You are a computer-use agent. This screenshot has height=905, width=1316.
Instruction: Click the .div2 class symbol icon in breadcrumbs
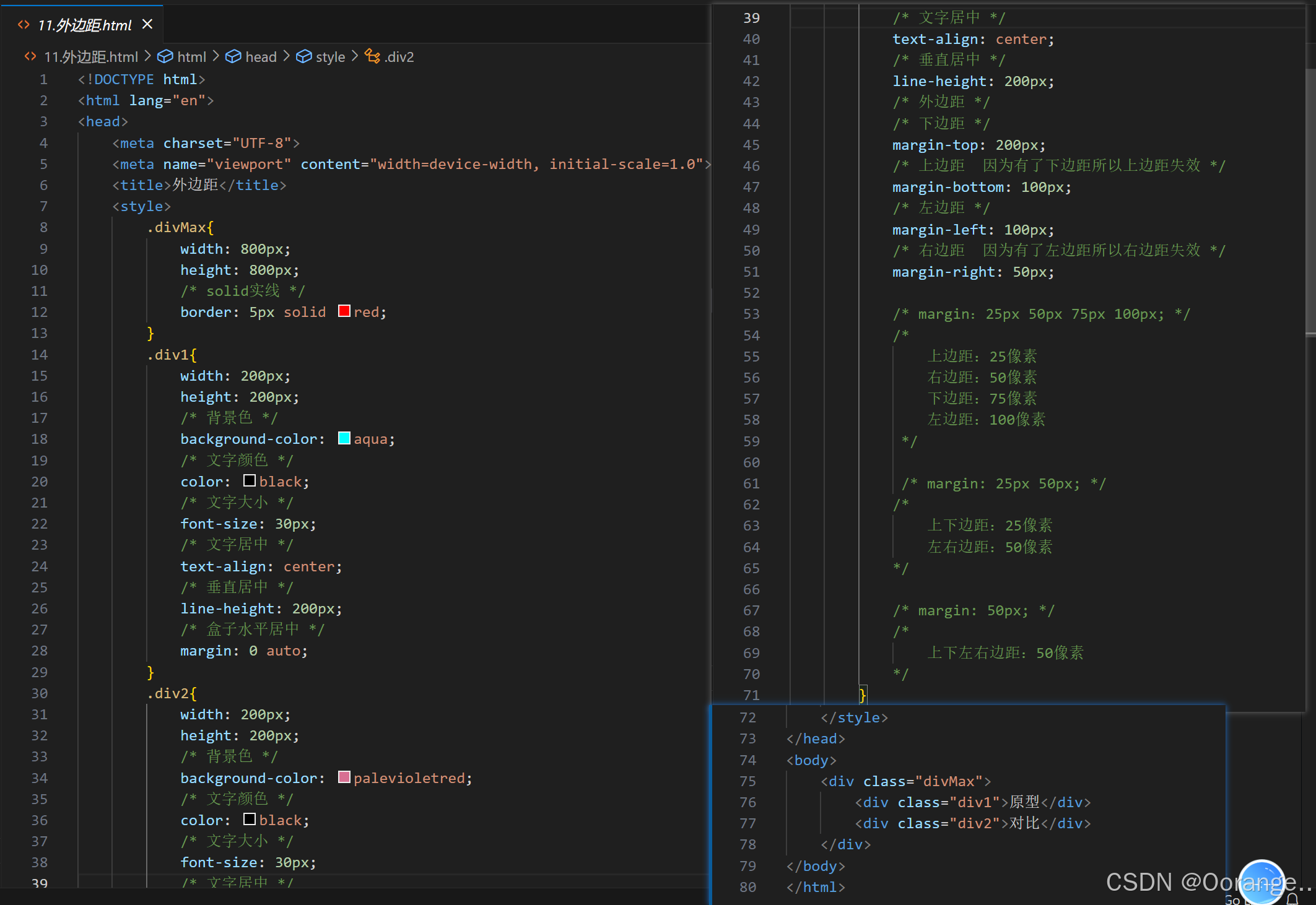click(372, 57)
